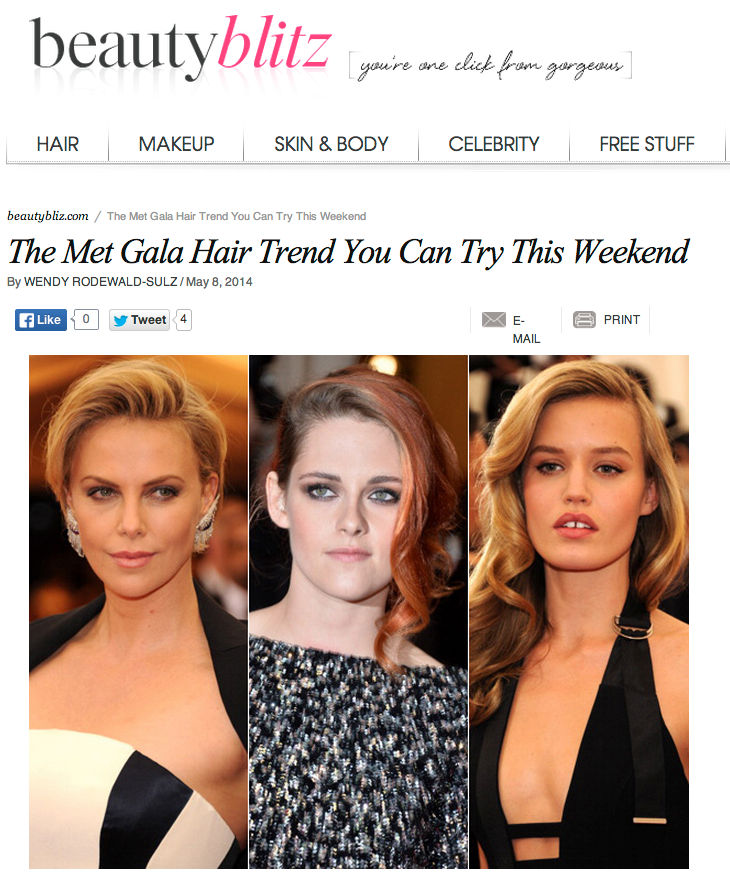Open the HAIR menu
Viewport: 730px width, 881px height.
pos(57,144)
